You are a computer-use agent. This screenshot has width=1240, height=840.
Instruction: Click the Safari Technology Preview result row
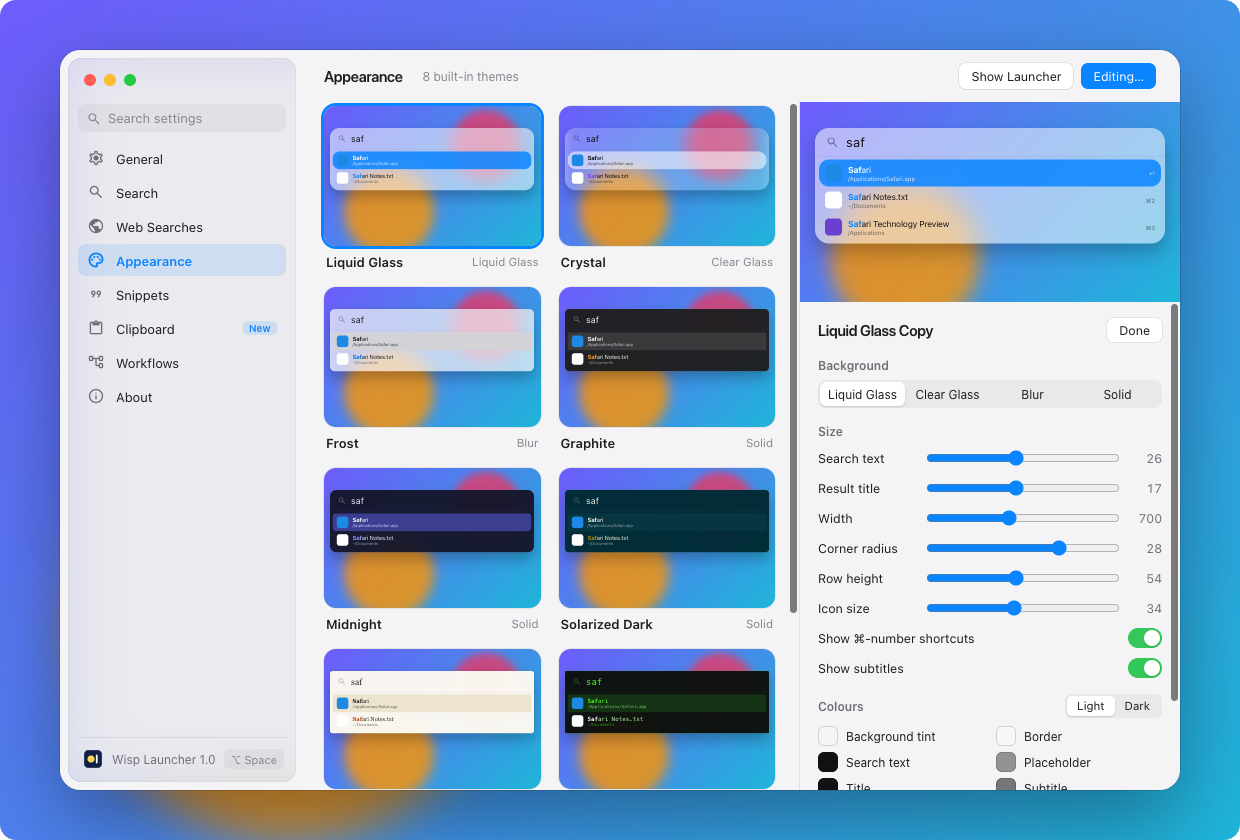pos(990,227)
